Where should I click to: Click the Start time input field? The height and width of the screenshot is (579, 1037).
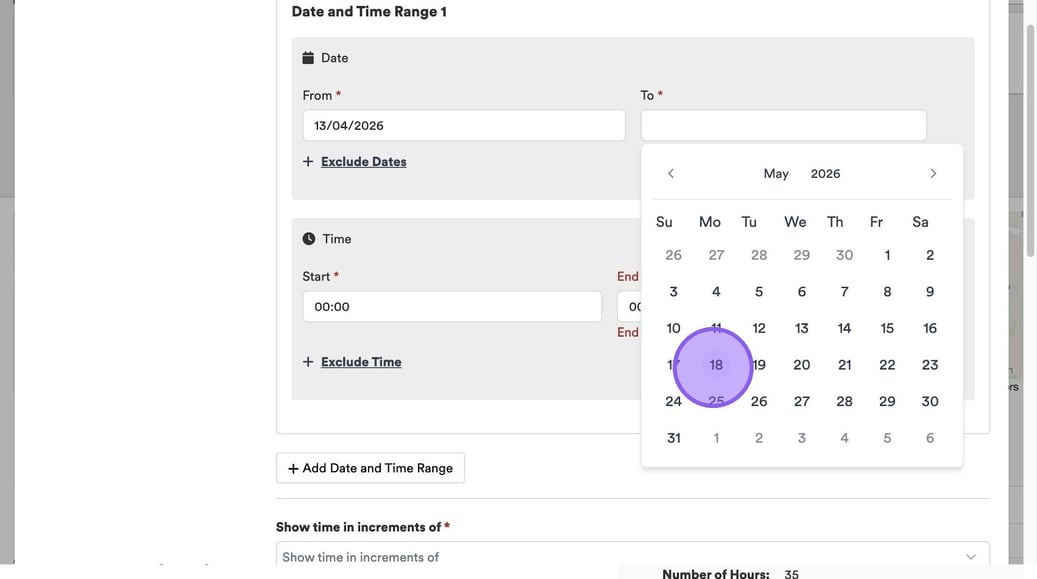tap(452, 307)
